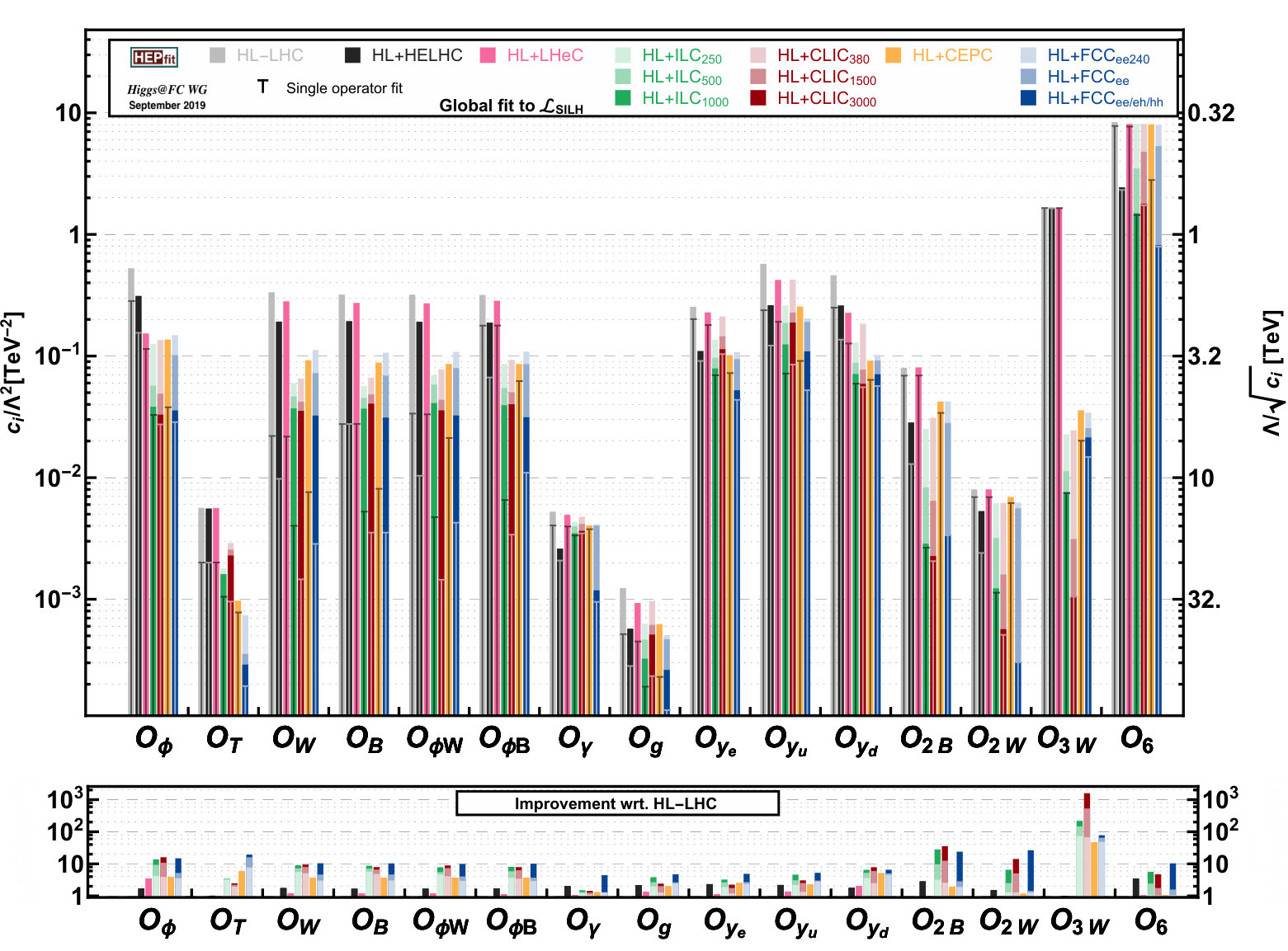Click the tall dark red O_3W improvement bar
The image size is (1288, 951).
pos(1087,801)
